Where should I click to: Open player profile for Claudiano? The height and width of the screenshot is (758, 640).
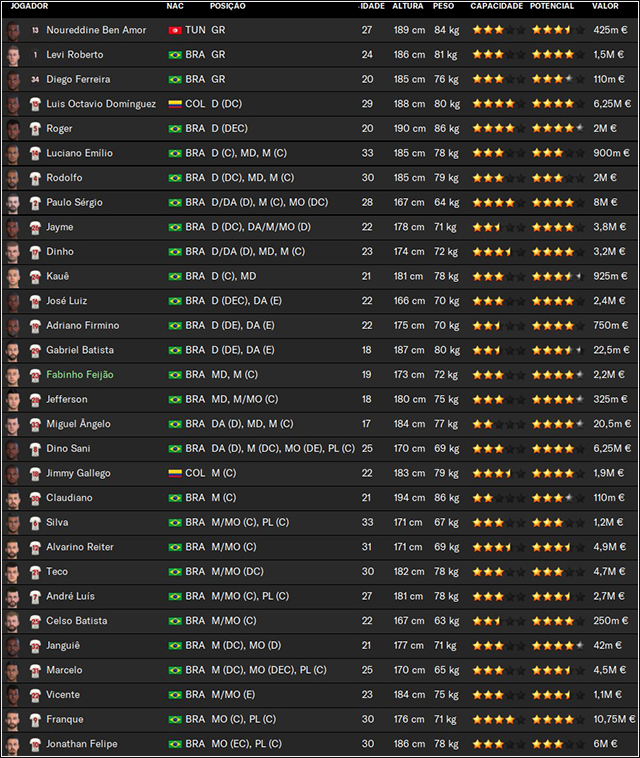(x=69, y=498)
